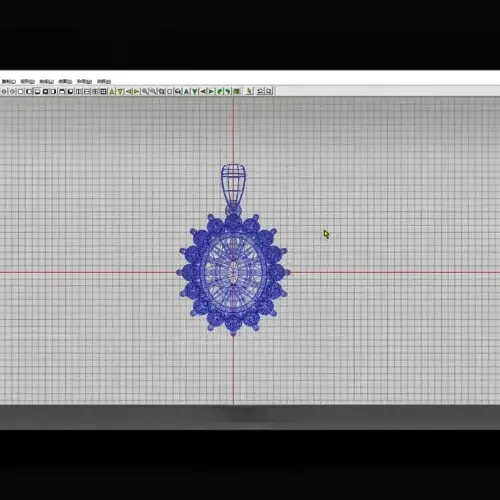This screenshot has height=500, width=500.
Task: Open the third menu in the menu bar
Action: coord(46,81)
